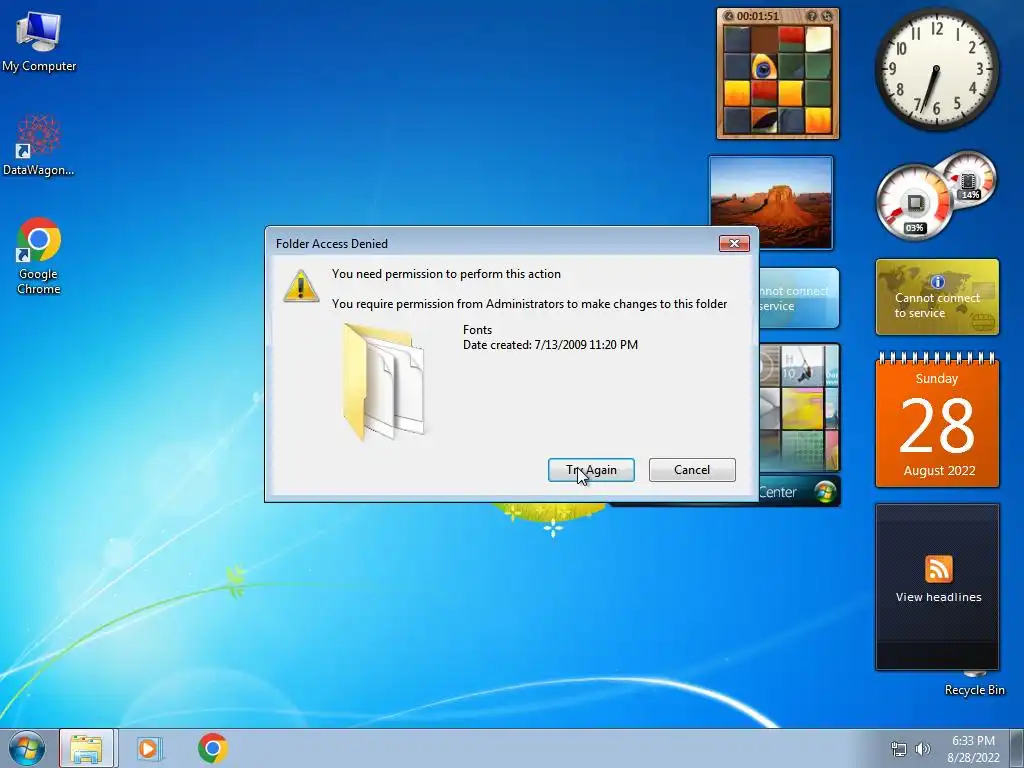
Task: Open Windows Explorer from the taskbar
Action: click(x=87, y=748)
